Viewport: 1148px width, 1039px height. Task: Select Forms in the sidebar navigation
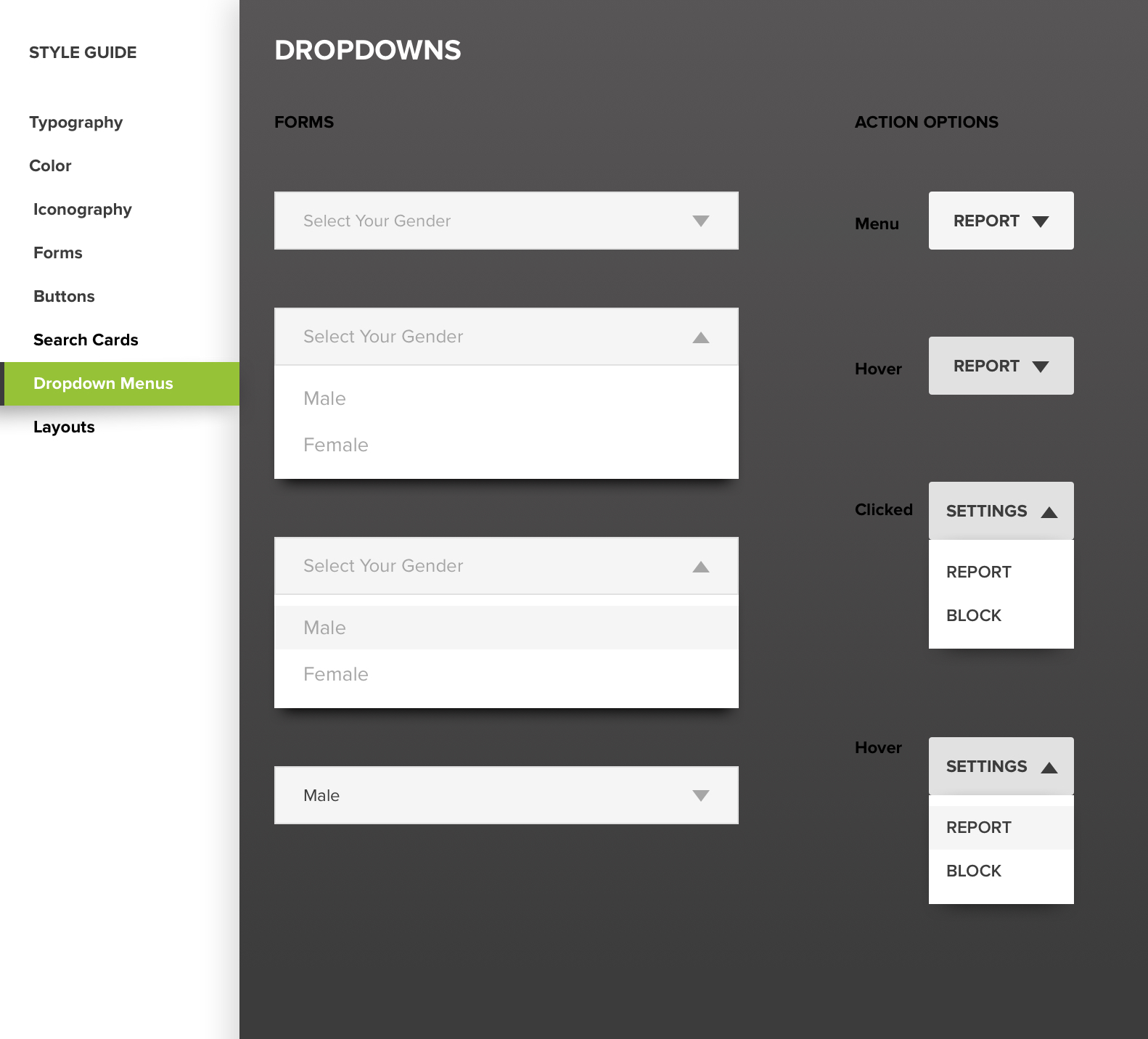pos(58,252)
